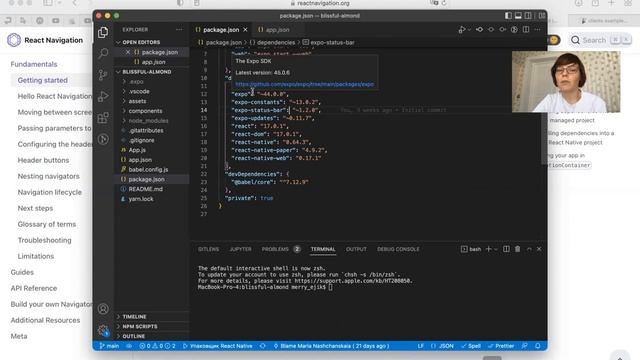Click the Prettier status bar item
The image size is (640, 360).
[501, 346]
